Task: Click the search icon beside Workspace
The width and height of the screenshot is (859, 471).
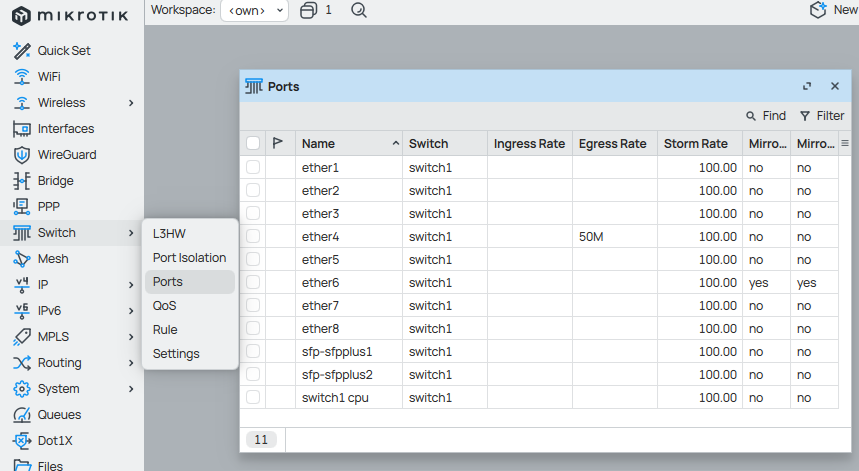Action: [359, 10]
